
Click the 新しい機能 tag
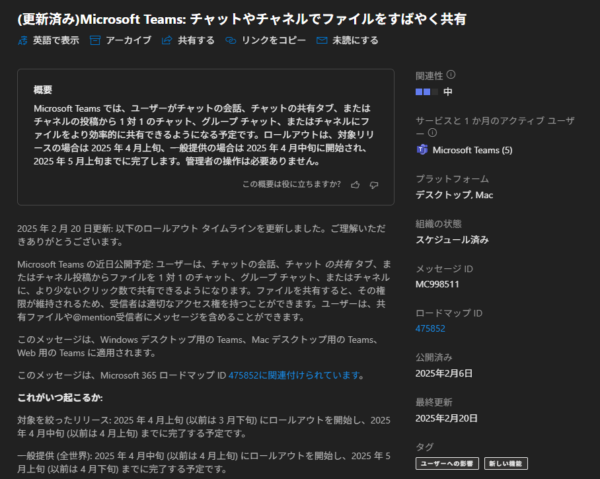click(x=506, y=464)
